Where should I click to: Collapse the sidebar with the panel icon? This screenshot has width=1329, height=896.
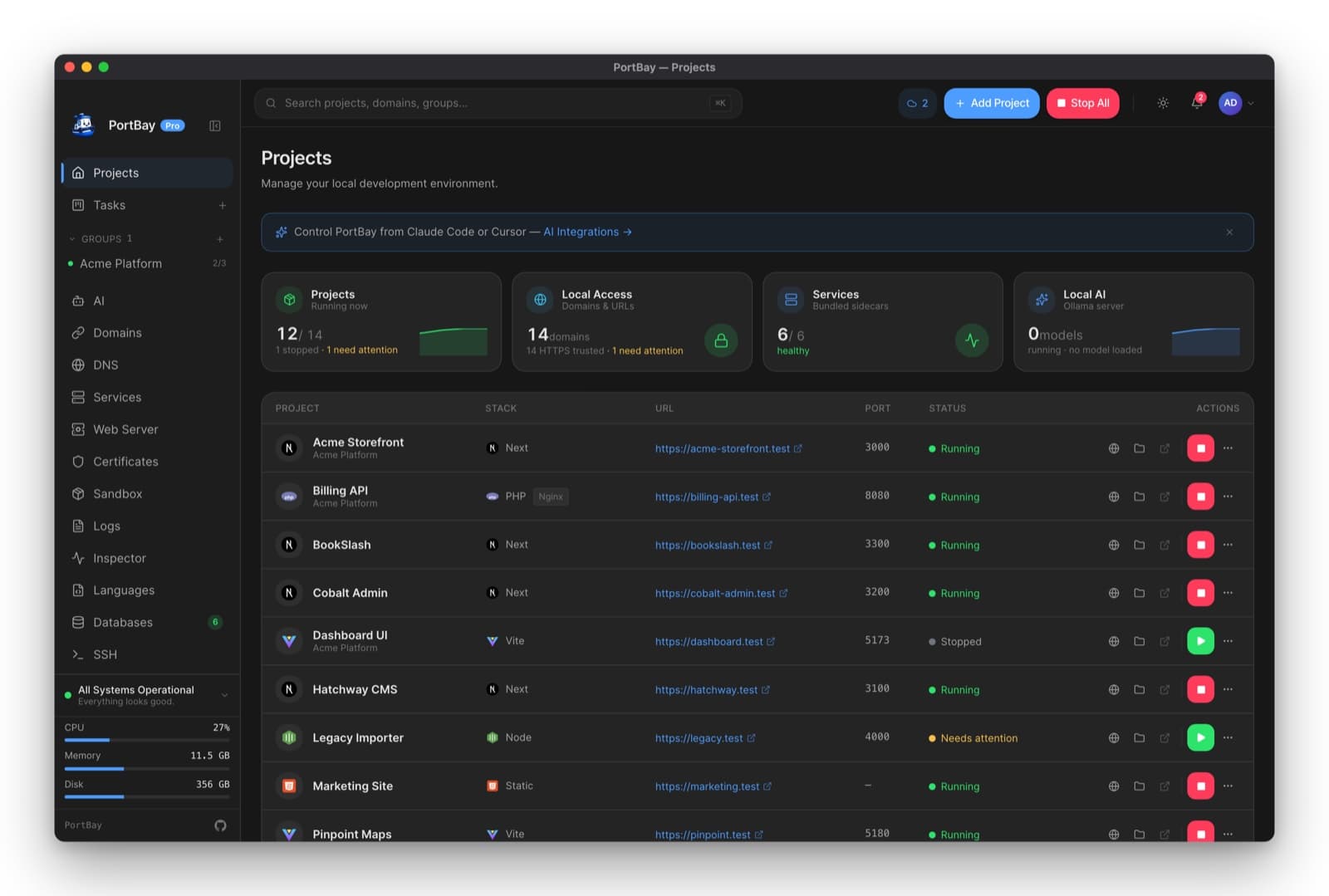pos(215,125)
